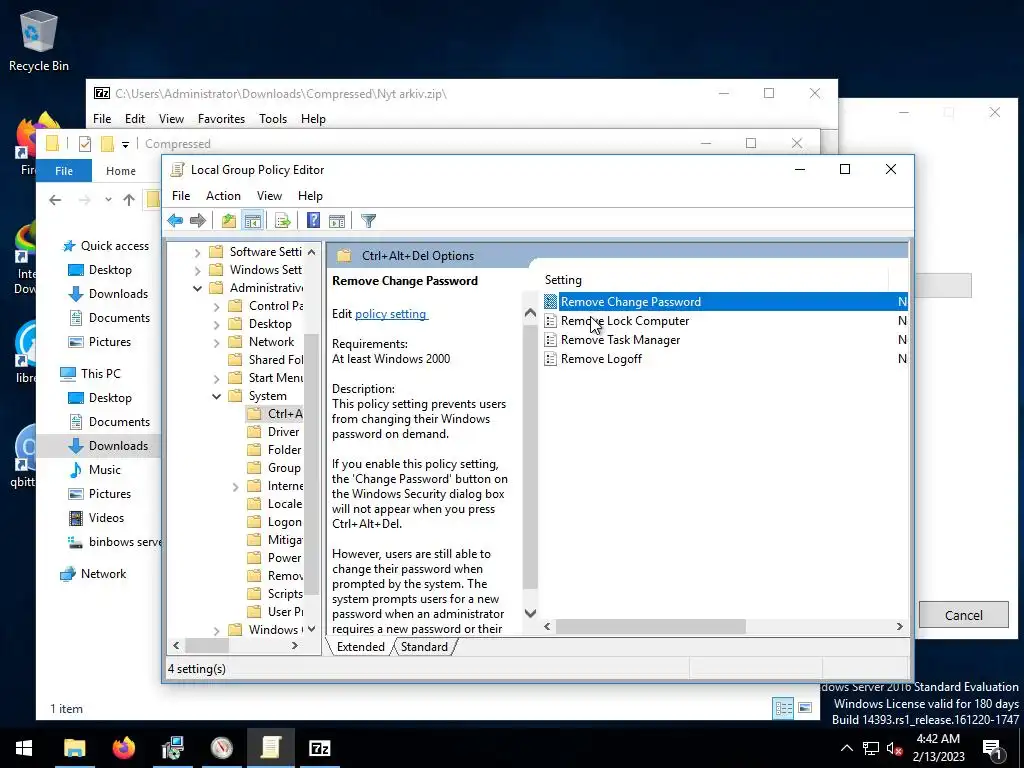Image resolution: width=1024 pixels, height=768 pixels.
Task: Open Server Manager taskbar icon
Action: pyautogui.click(x=172, y=748)
